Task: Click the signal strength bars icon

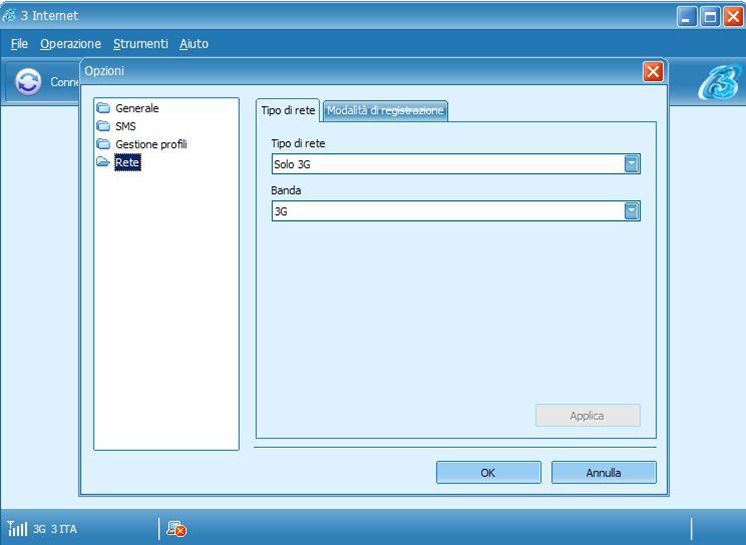Action: click(17, 528)
